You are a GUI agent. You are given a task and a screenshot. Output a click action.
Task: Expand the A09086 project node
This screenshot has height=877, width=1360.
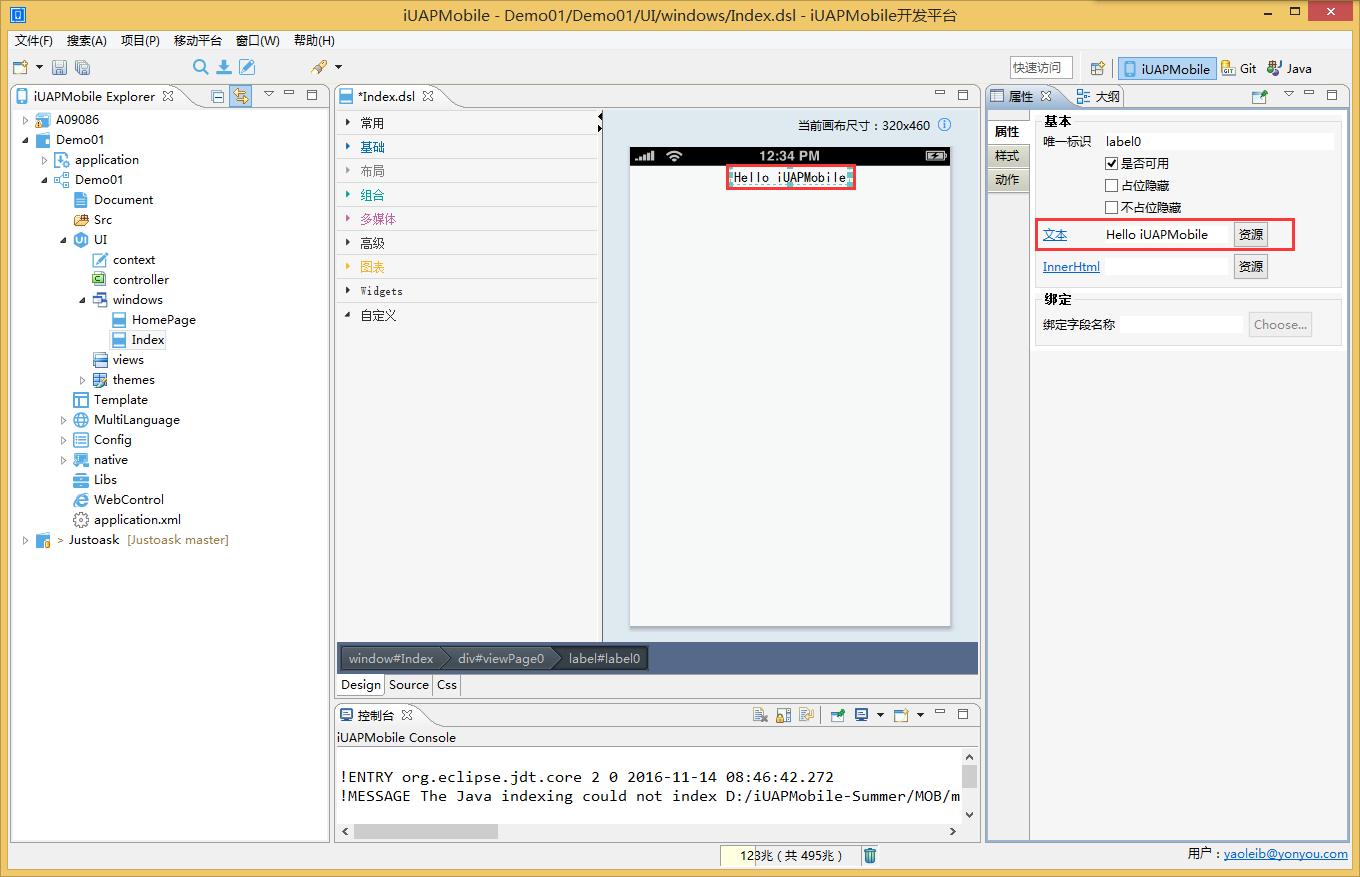(x=25, y=120)
